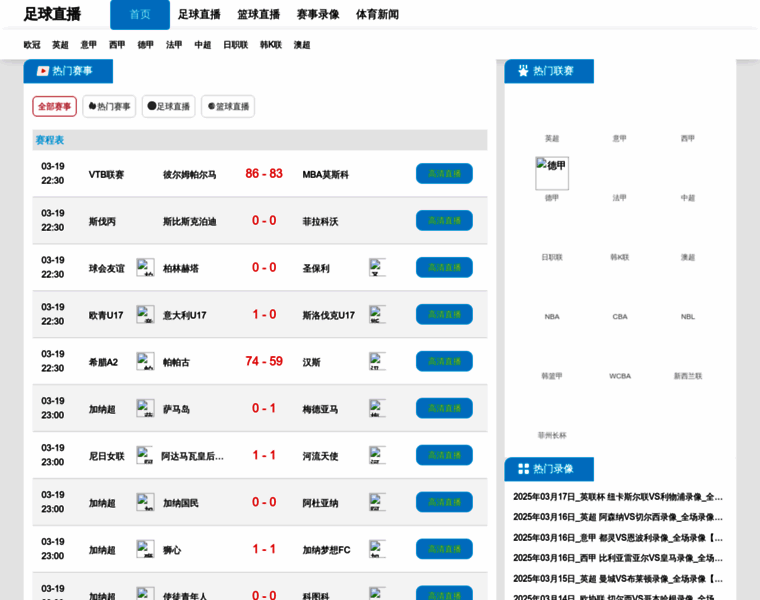Click 高清直播 for 萨马岛 vs 梅德亚马
The image size is (760, 600).
click(x=444, y=409)
